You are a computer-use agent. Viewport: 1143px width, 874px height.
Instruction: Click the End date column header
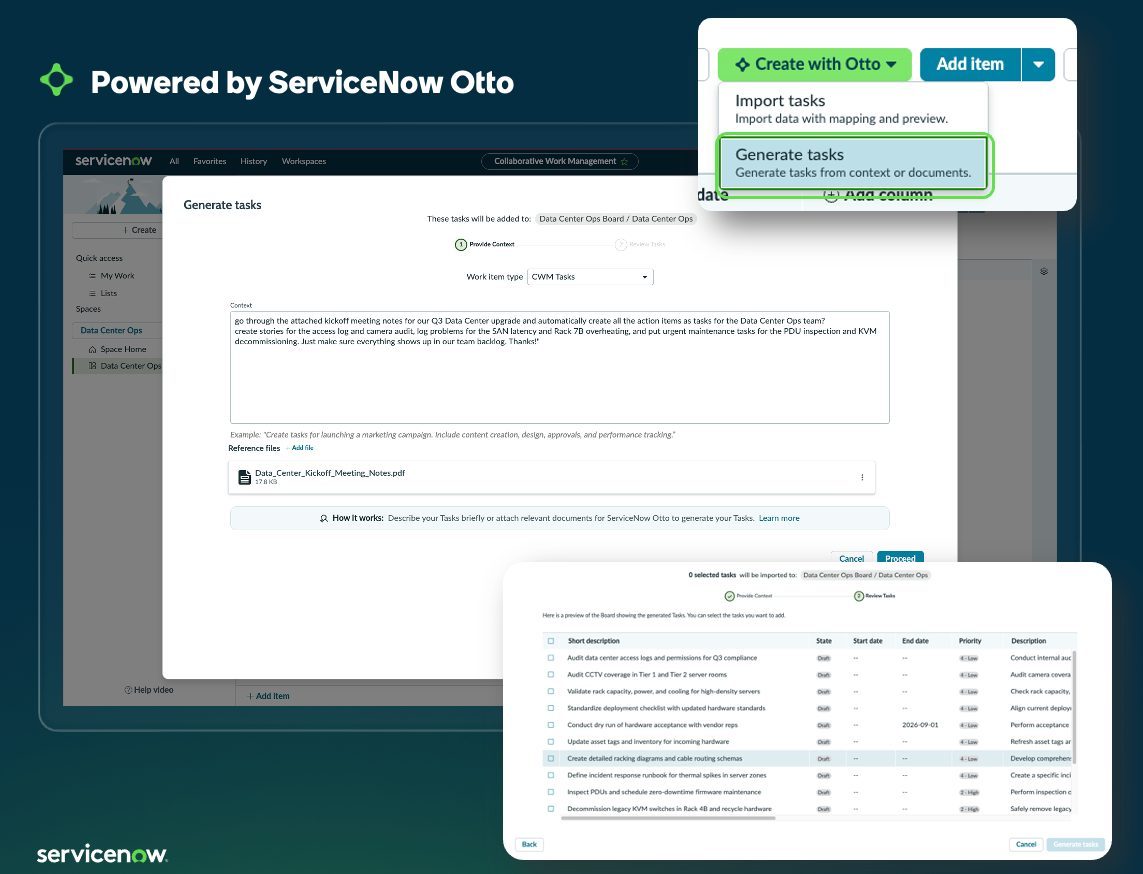(915, 641)
